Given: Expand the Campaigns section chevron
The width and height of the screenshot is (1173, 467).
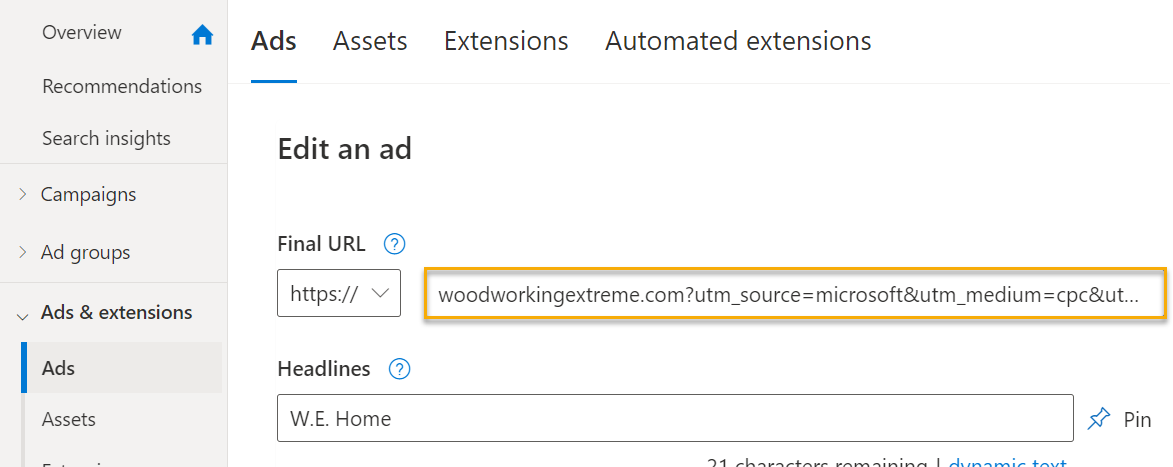Looking at the screenshot, I should click(x=23, y=195).
